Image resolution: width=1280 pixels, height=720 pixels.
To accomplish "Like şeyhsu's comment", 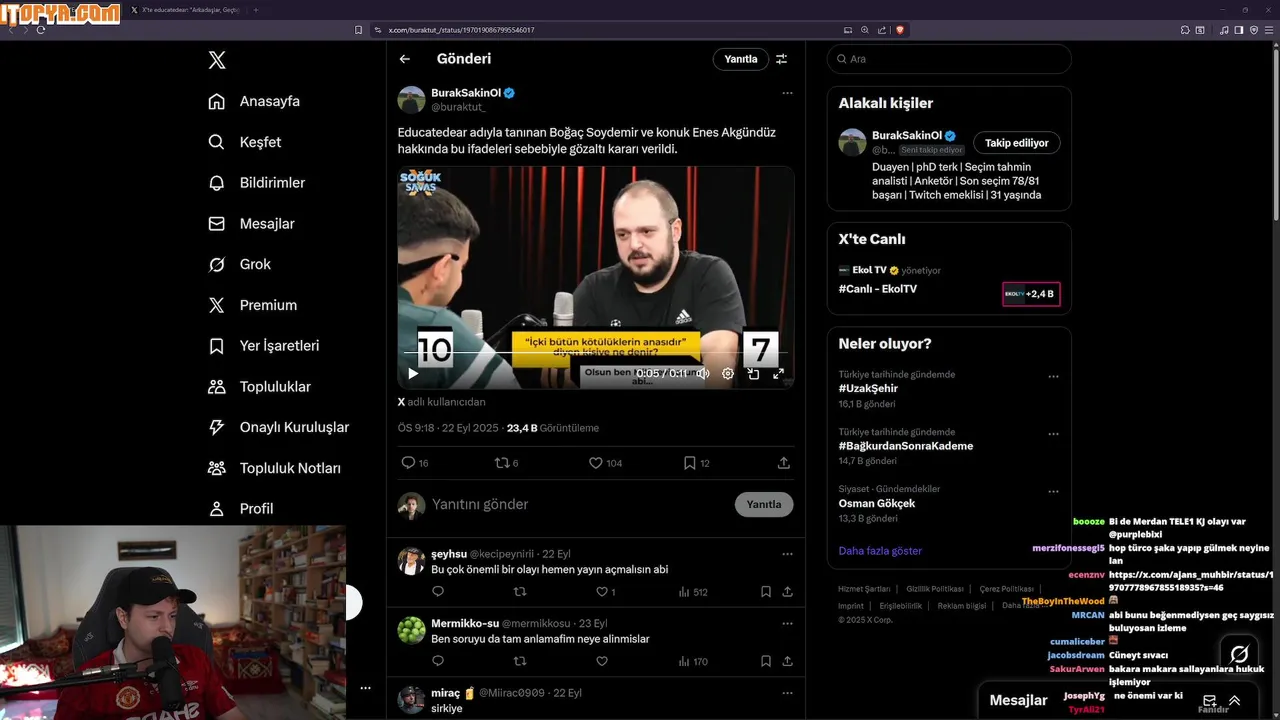I will (x=605, y=592).
